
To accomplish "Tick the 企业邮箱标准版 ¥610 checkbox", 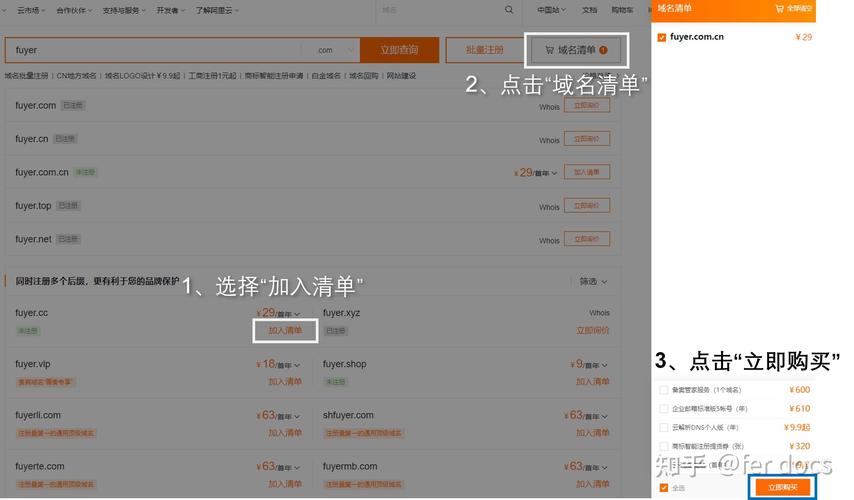I will (663, 408).
